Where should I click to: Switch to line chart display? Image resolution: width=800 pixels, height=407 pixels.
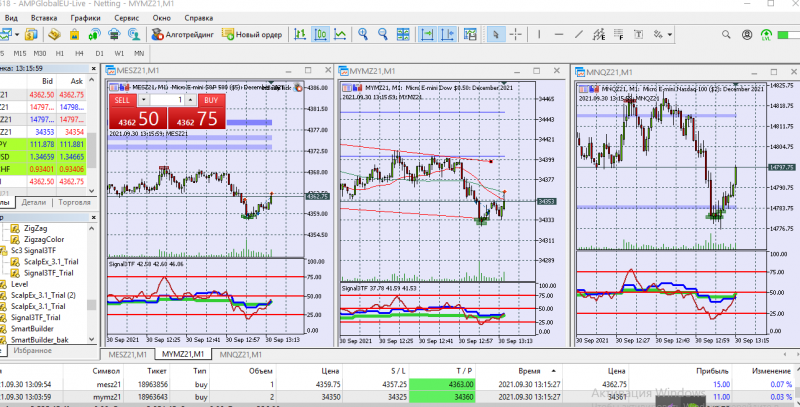pyautogui.click(x=341, y=35)
